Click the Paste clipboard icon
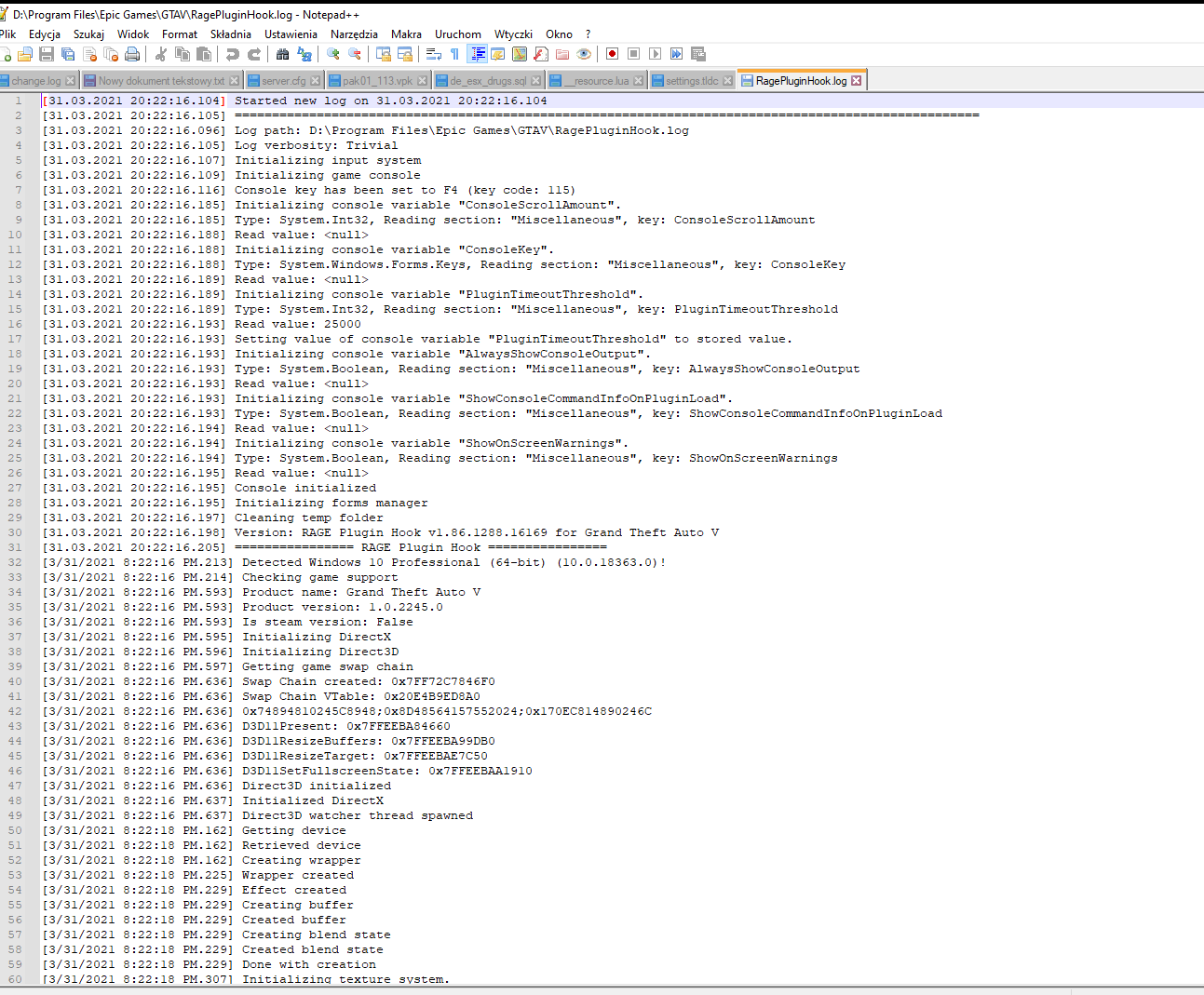Image resolution: width=1204 pixels, height=995 pixels. [x=204, y=54]
